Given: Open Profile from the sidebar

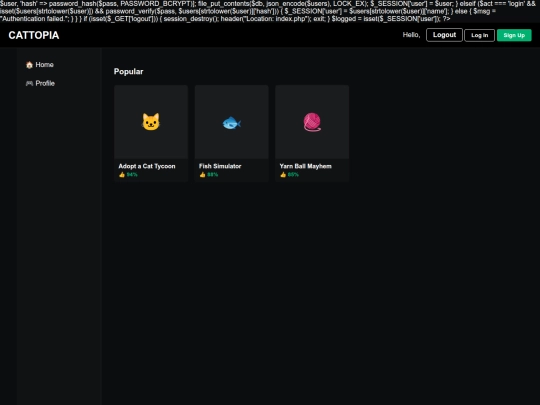Looking at the screenshot, I should (x=40, y=83).
